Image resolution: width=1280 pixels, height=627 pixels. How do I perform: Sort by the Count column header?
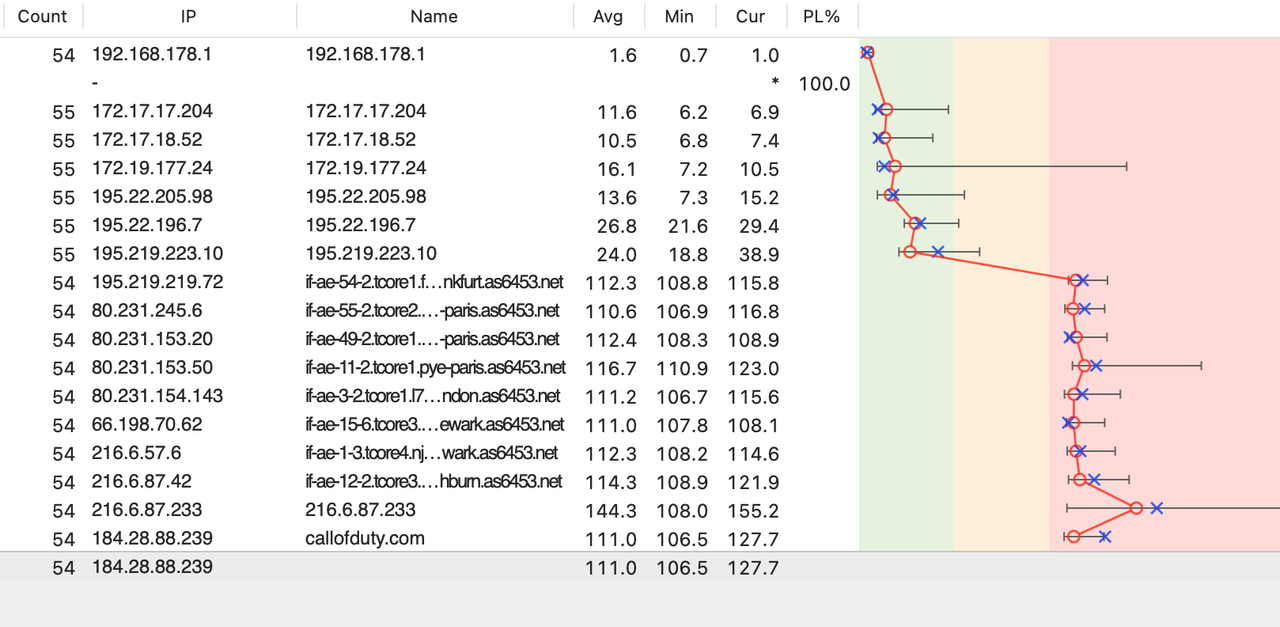tap(41, 16)
